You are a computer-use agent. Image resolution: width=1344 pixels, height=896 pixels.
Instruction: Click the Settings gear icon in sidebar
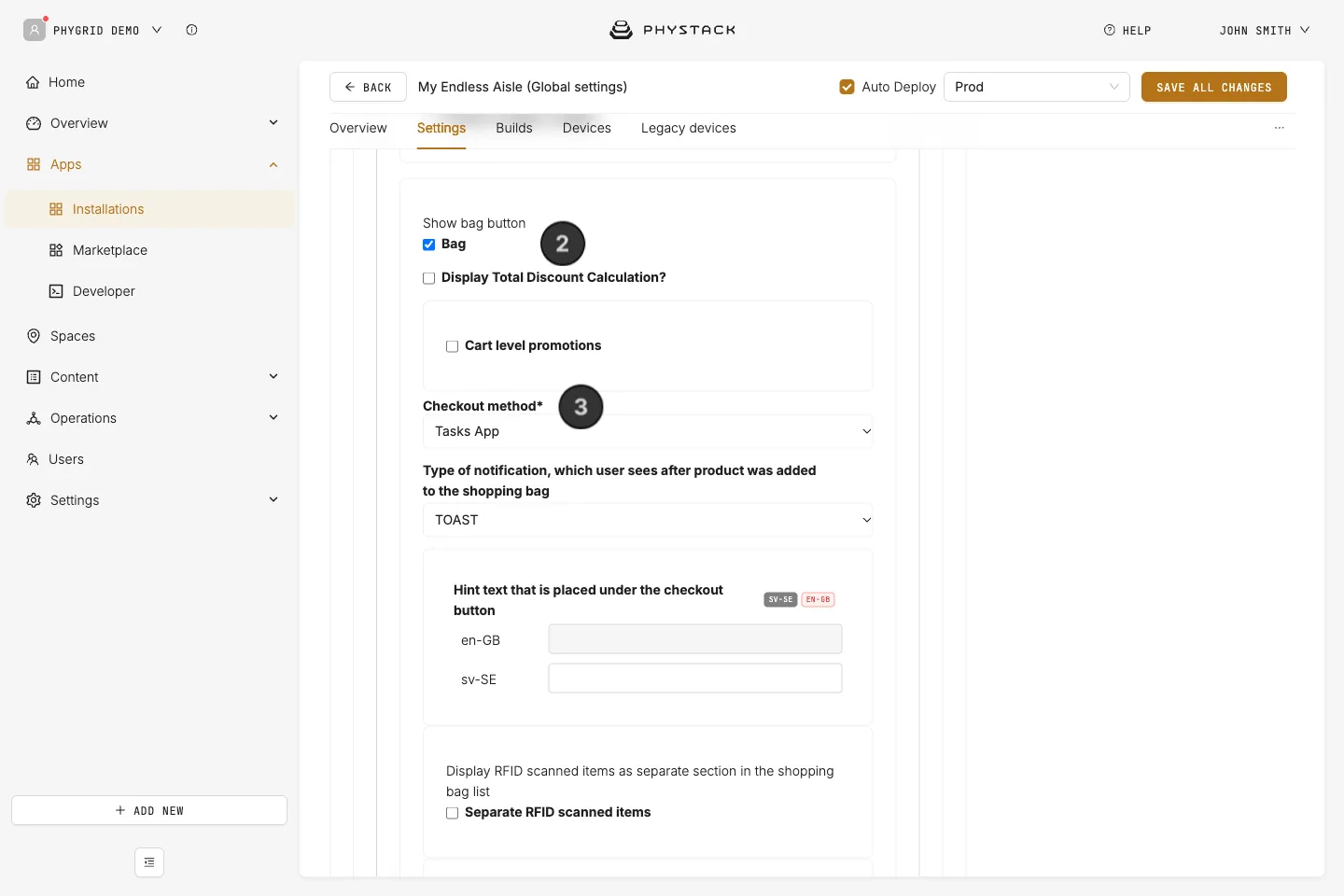(x=34, y=500)
